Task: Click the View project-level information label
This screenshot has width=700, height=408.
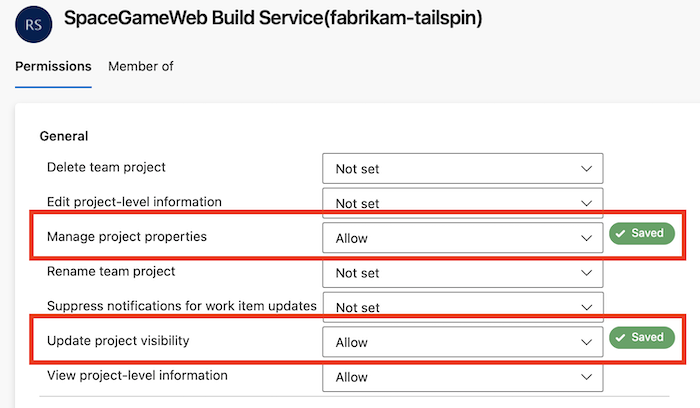Action: click(x=137, y=375)
